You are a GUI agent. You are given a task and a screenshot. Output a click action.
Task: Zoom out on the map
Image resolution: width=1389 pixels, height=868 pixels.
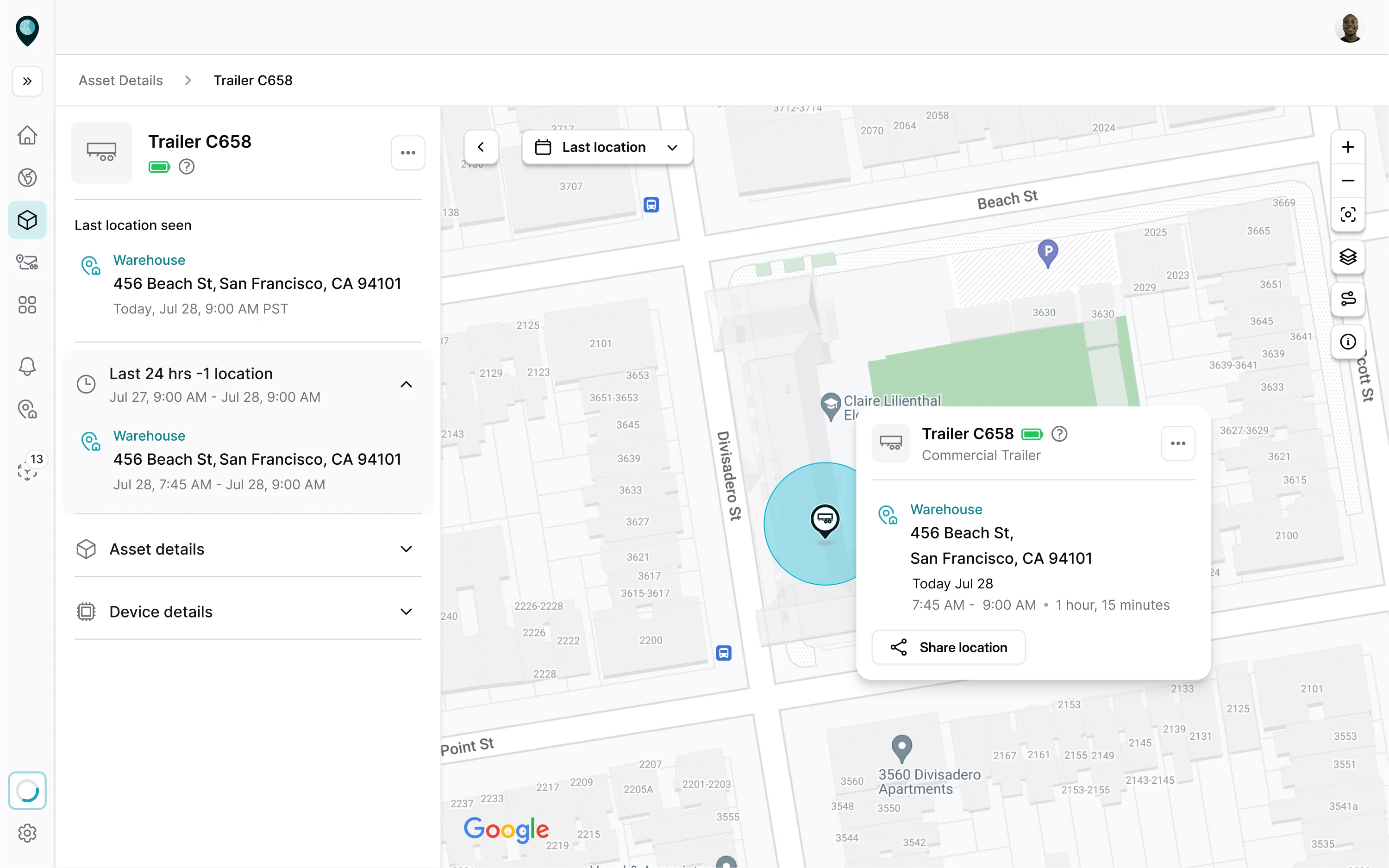[x=1348, y=181]
